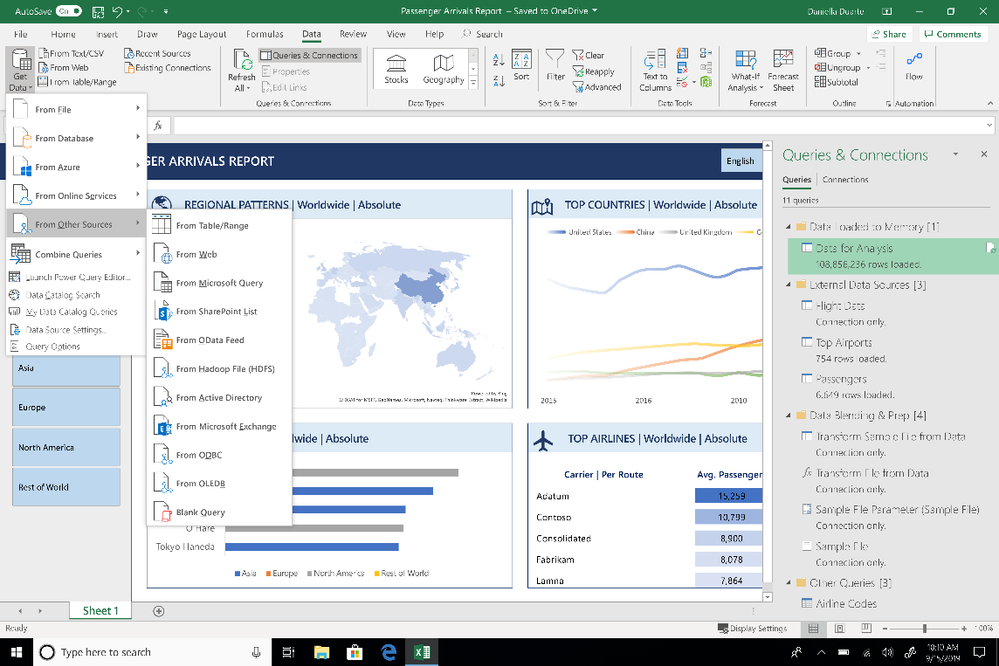
Task: Select the Geography data type
Action: [x=443, y=69]
